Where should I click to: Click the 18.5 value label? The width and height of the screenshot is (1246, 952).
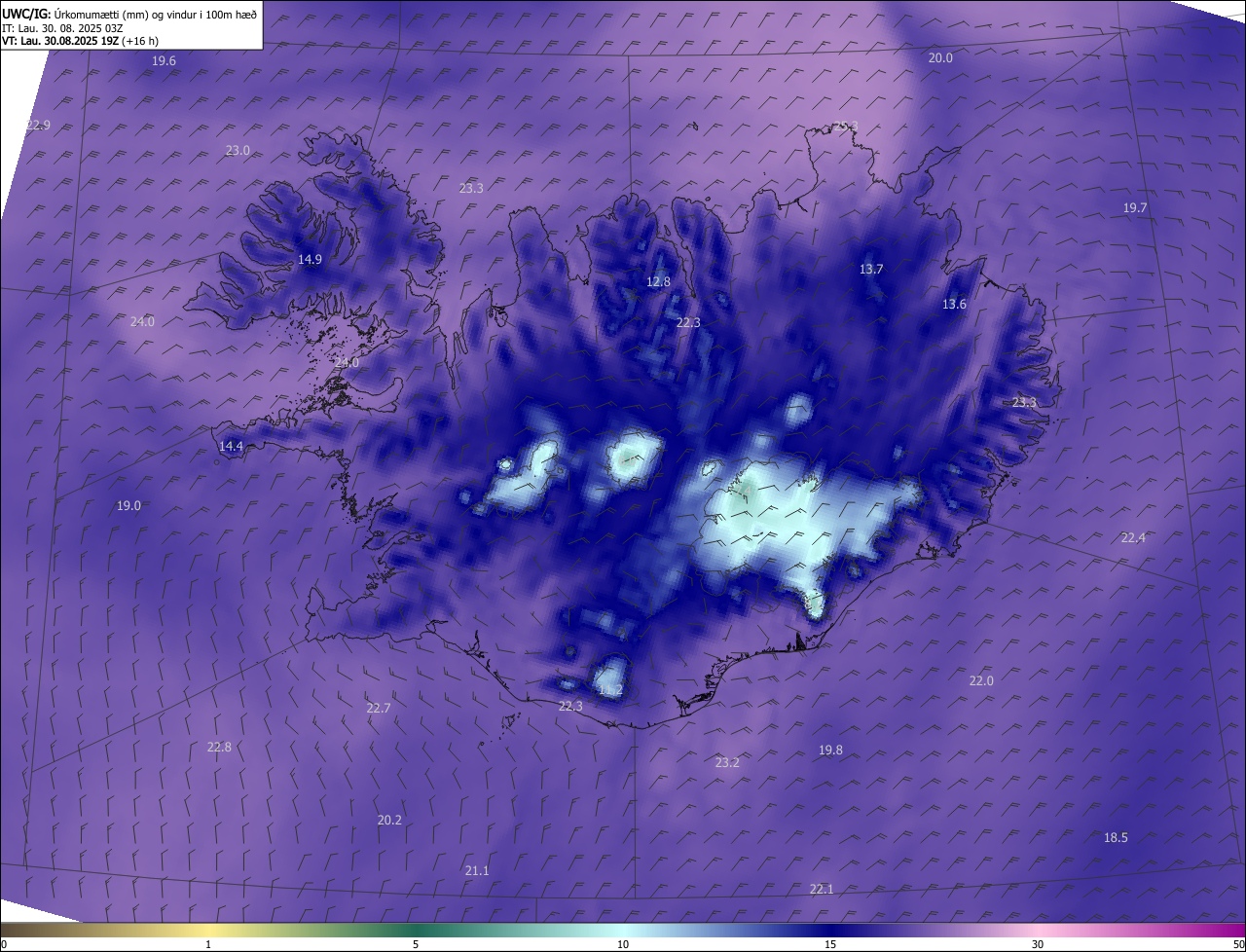click(x=1116, y=838)
